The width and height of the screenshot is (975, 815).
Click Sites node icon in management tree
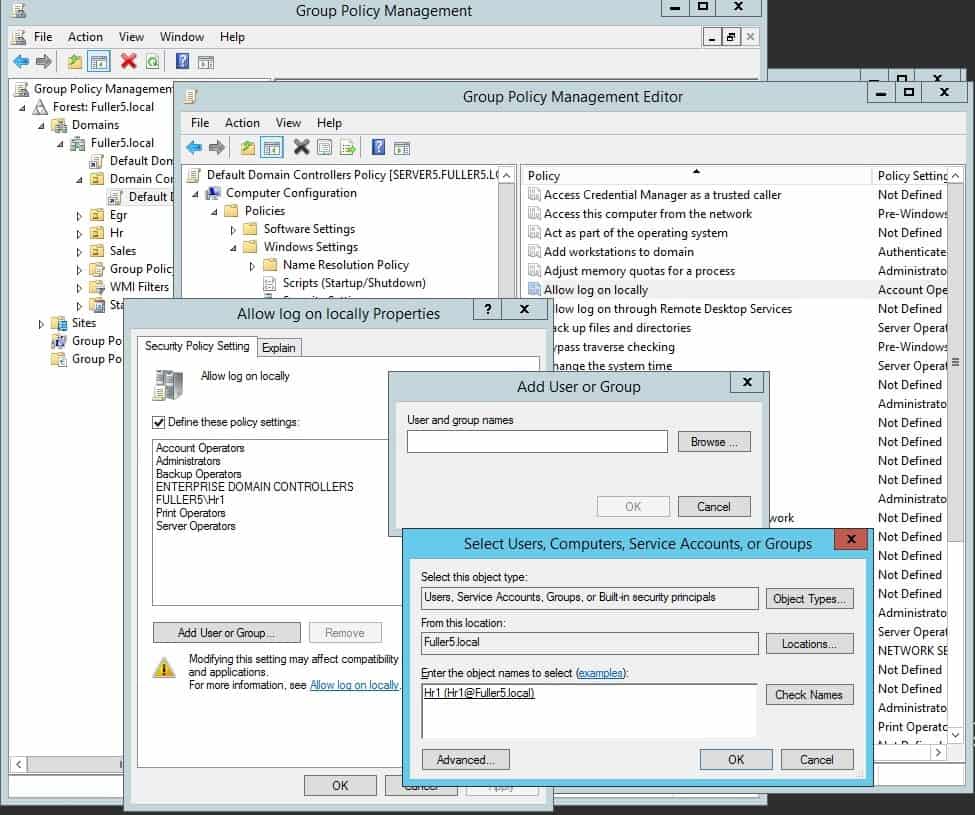click(59, 323)
